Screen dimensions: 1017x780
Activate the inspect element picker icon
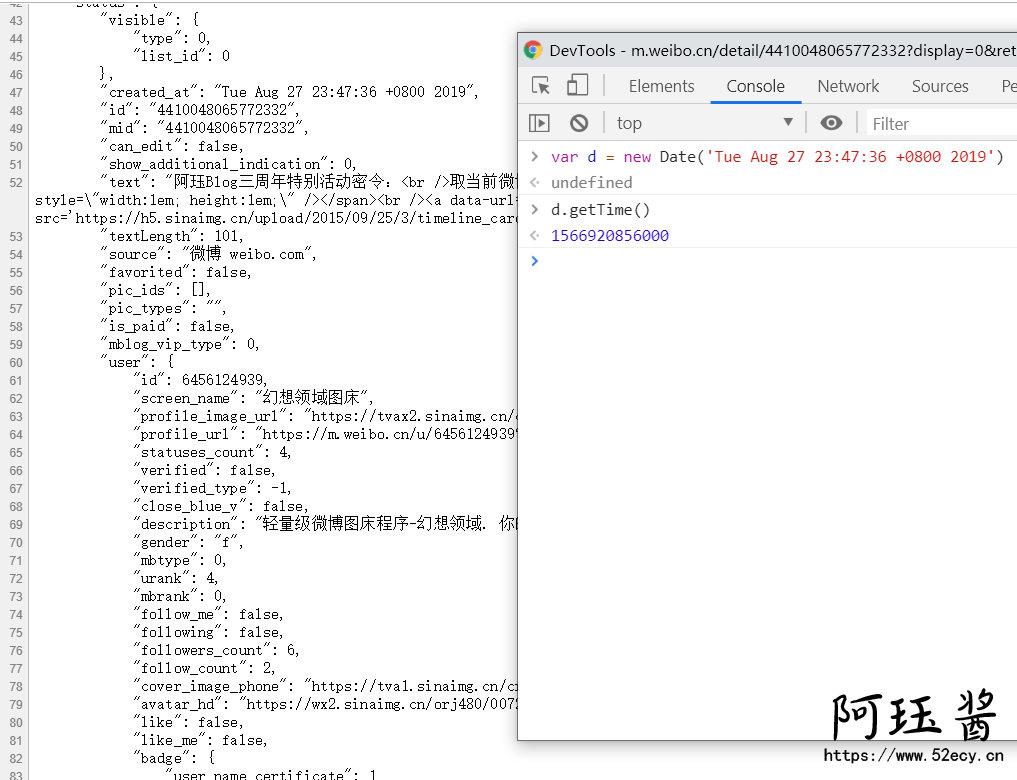click(x=540, y=86)
